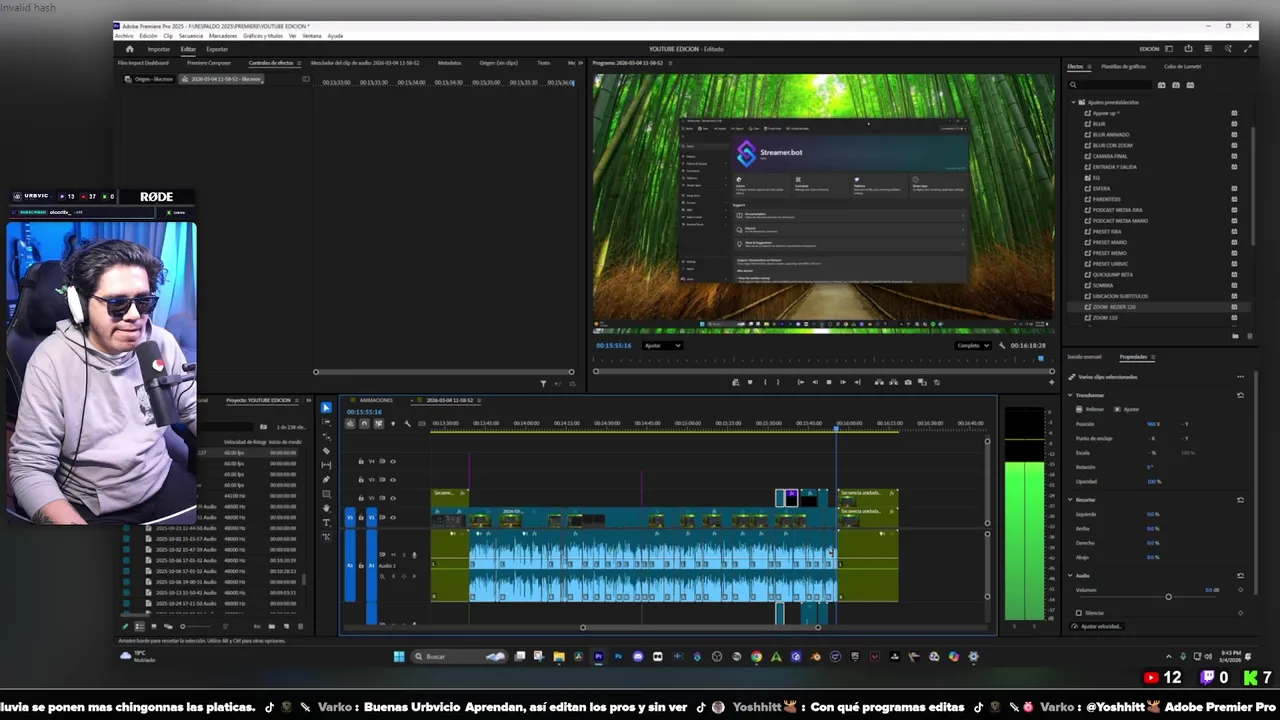Viewport: 1280px width, 720px height.
Task: Open Archivo menu
Action: point(124,36)
